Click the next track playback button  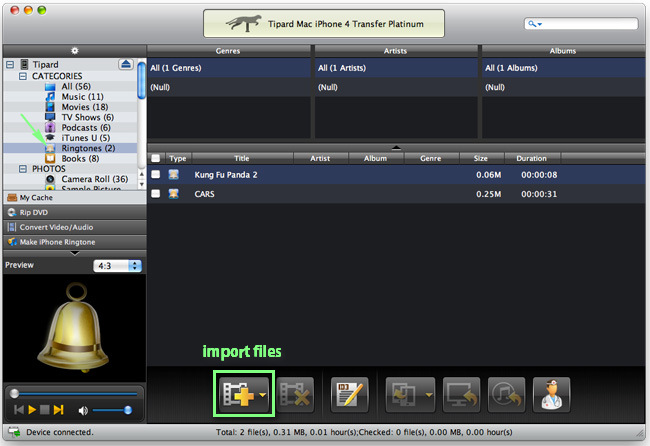point(58,410)
